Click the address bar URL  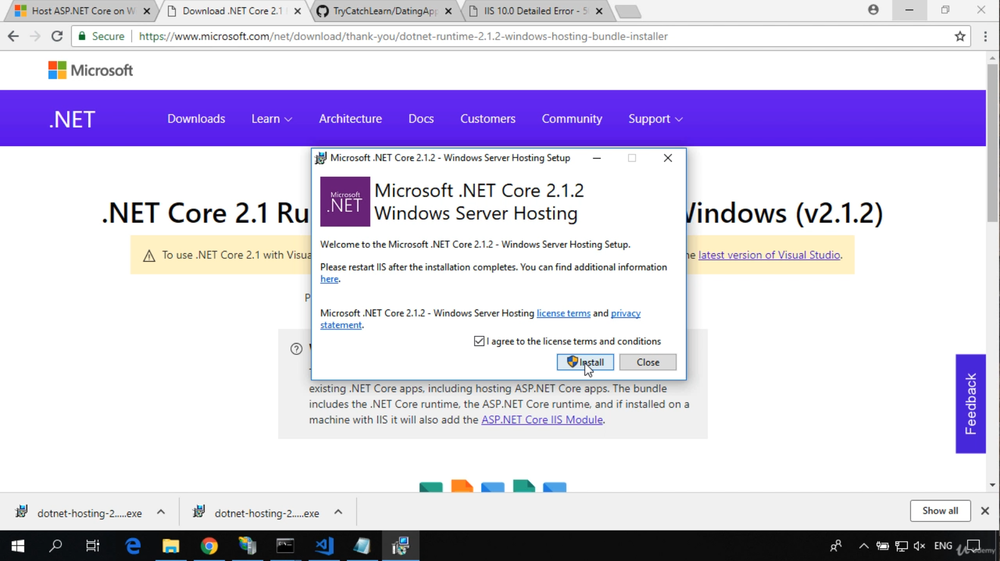tap(403, 36)
